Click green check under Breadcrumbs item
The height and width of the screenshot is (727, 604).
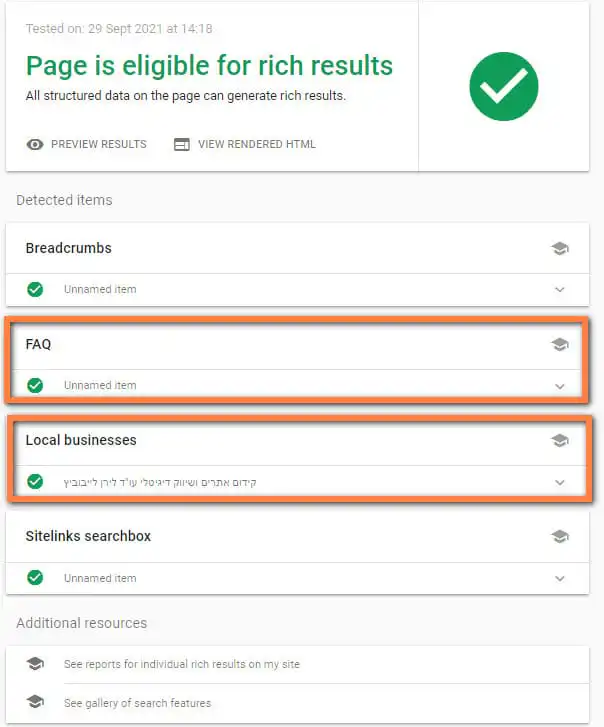[35, 289]
